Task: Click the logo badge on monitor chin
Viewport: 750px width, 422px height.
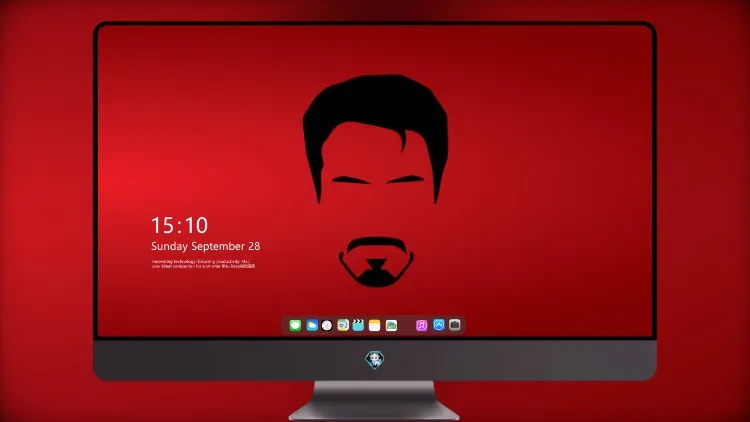Action: pos(375,359)
